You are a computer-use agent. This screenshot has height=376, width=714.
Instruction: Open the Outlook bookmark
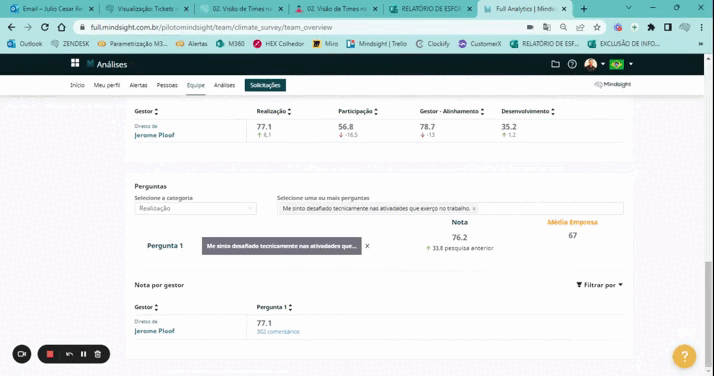point(25,44)
